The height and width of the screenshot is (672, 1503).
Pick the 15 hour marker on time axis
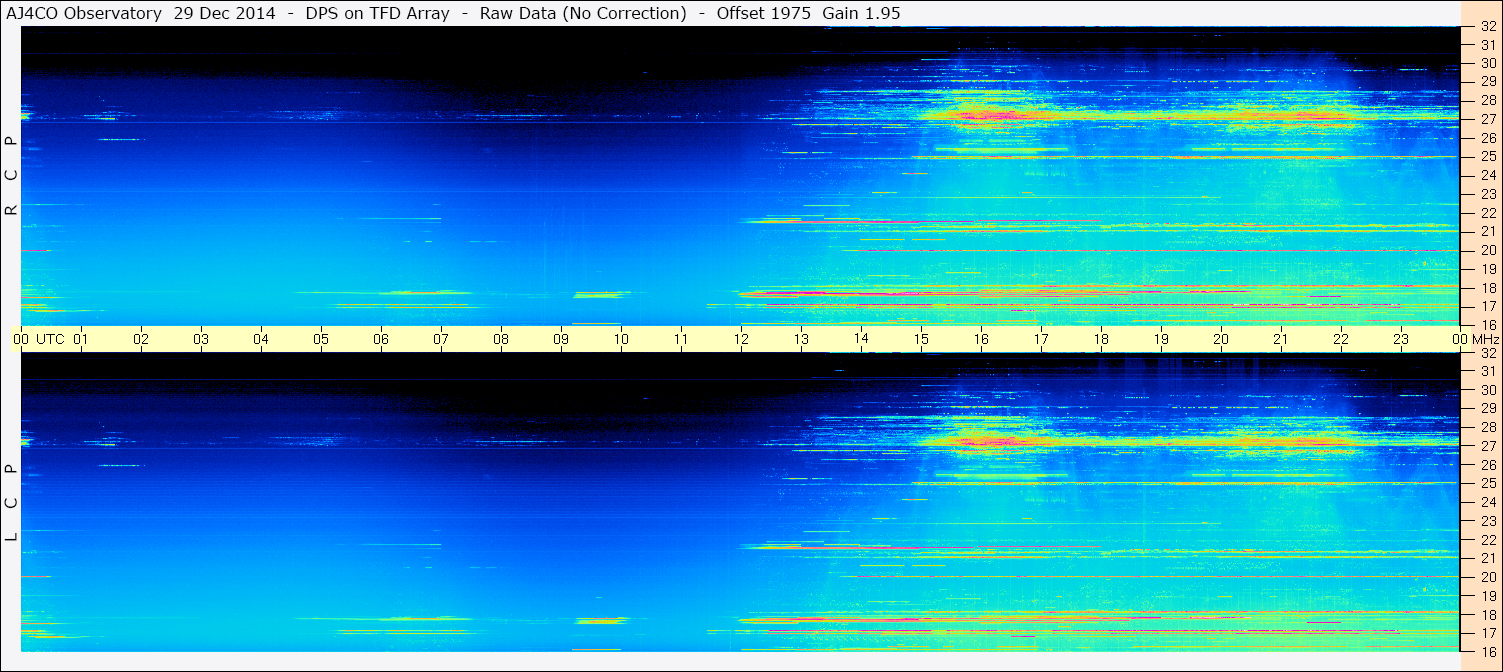pyautogui.click(x=921, y=339)
